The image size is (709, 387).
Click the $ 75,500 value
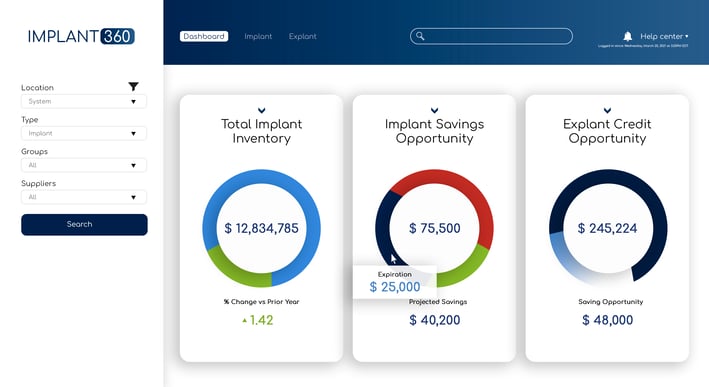(x=435, y=228)
